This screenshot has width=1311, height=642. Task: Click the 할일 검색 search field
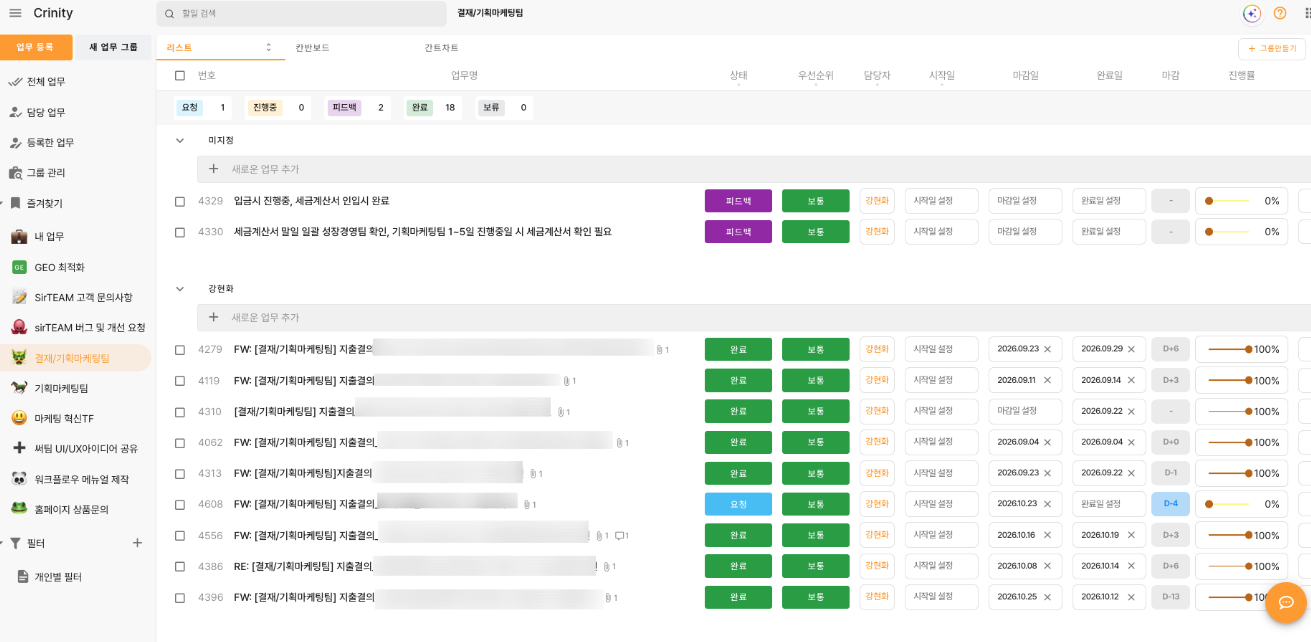(301, 14)
